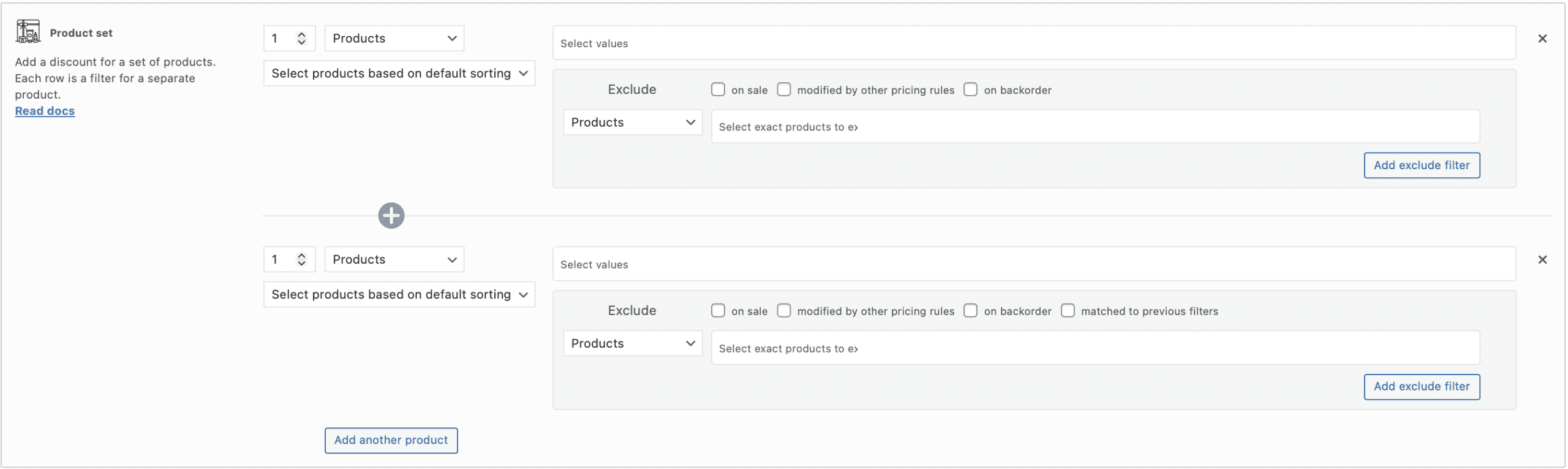This screenshot has width=1568, height=469.
Task: Open first row Products type dropdown
Action: [x=394, y=39]
